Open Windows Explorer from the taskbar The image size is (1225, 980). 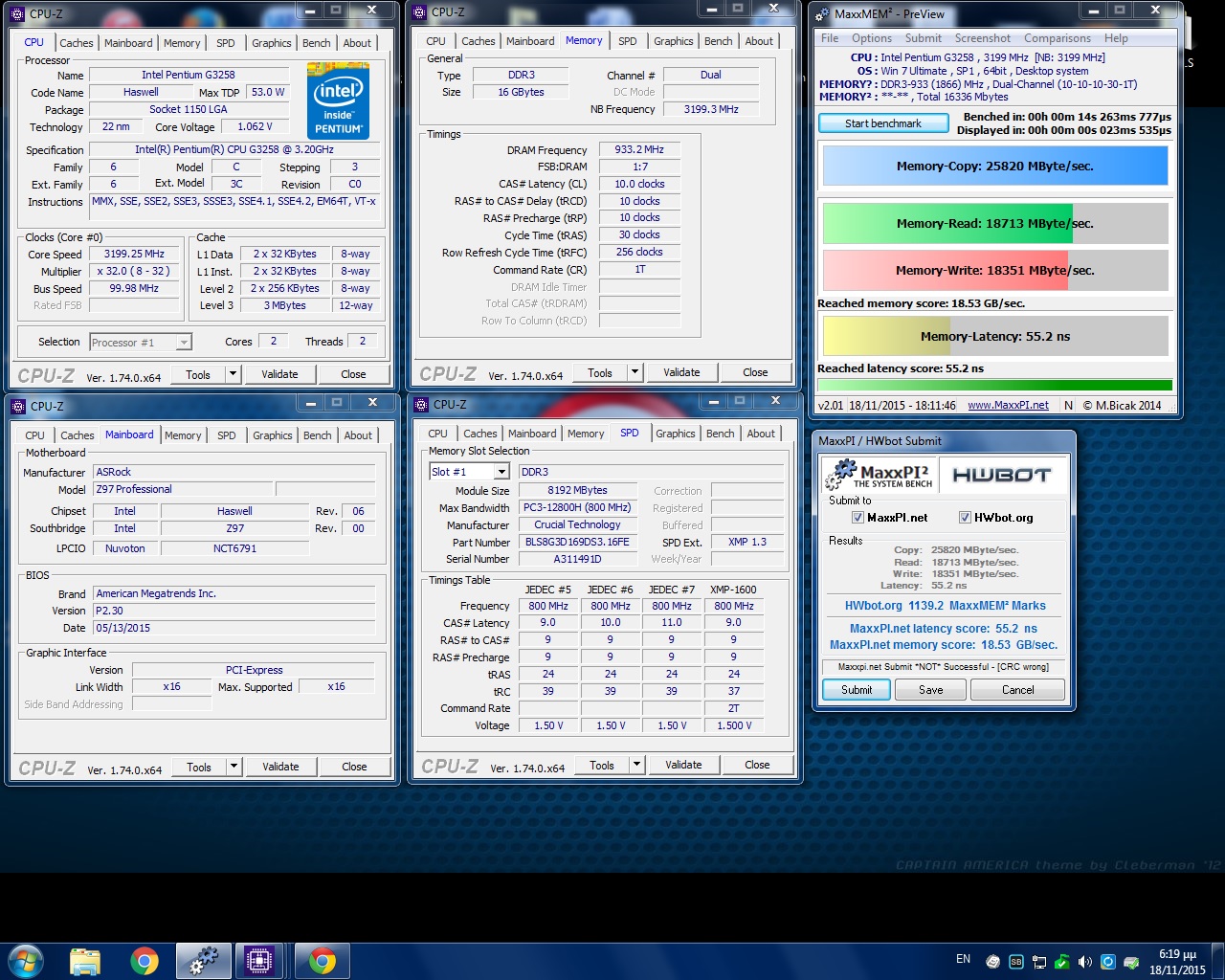(x=85, y=961)
